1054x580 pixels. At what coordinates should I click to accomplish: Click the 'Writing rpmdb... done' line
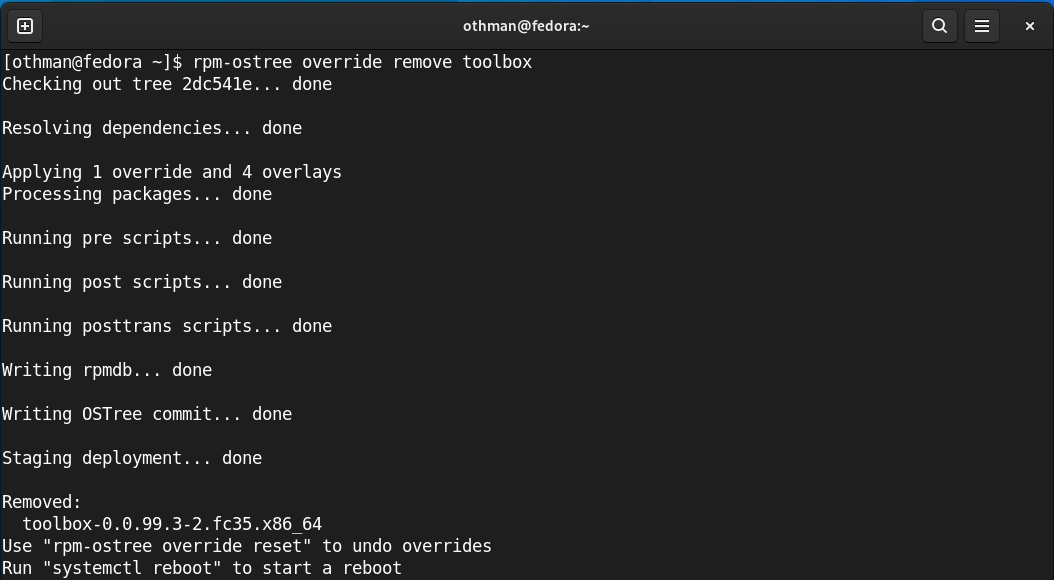(x=107, y=370)
